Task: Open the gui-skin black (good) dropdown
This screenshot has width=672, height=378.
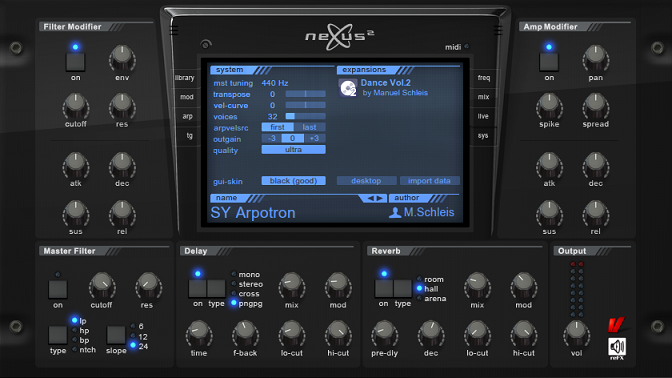Action: [x=294, y=181]
